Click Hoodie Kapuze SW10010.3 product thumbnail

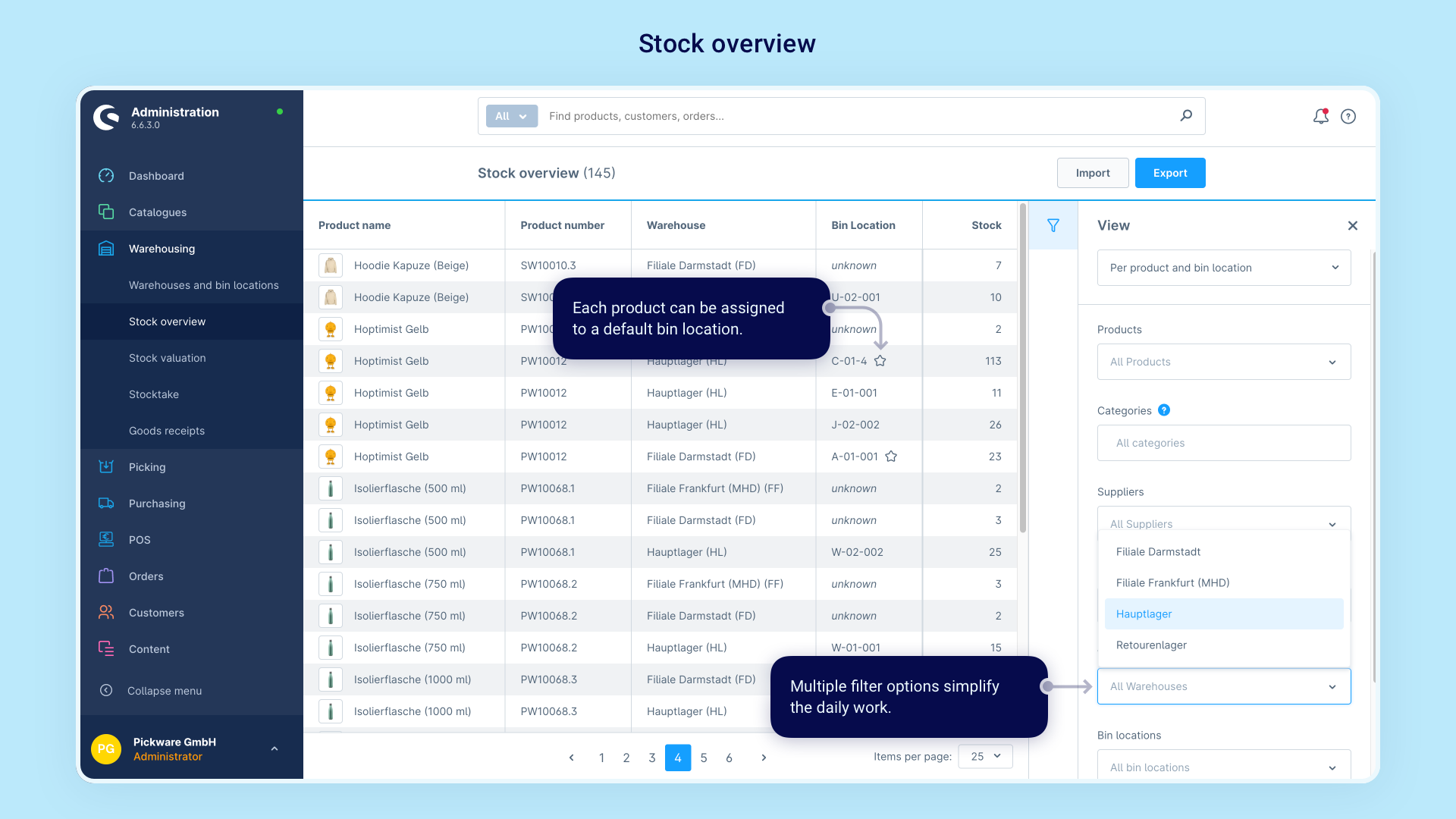(331, 265)
